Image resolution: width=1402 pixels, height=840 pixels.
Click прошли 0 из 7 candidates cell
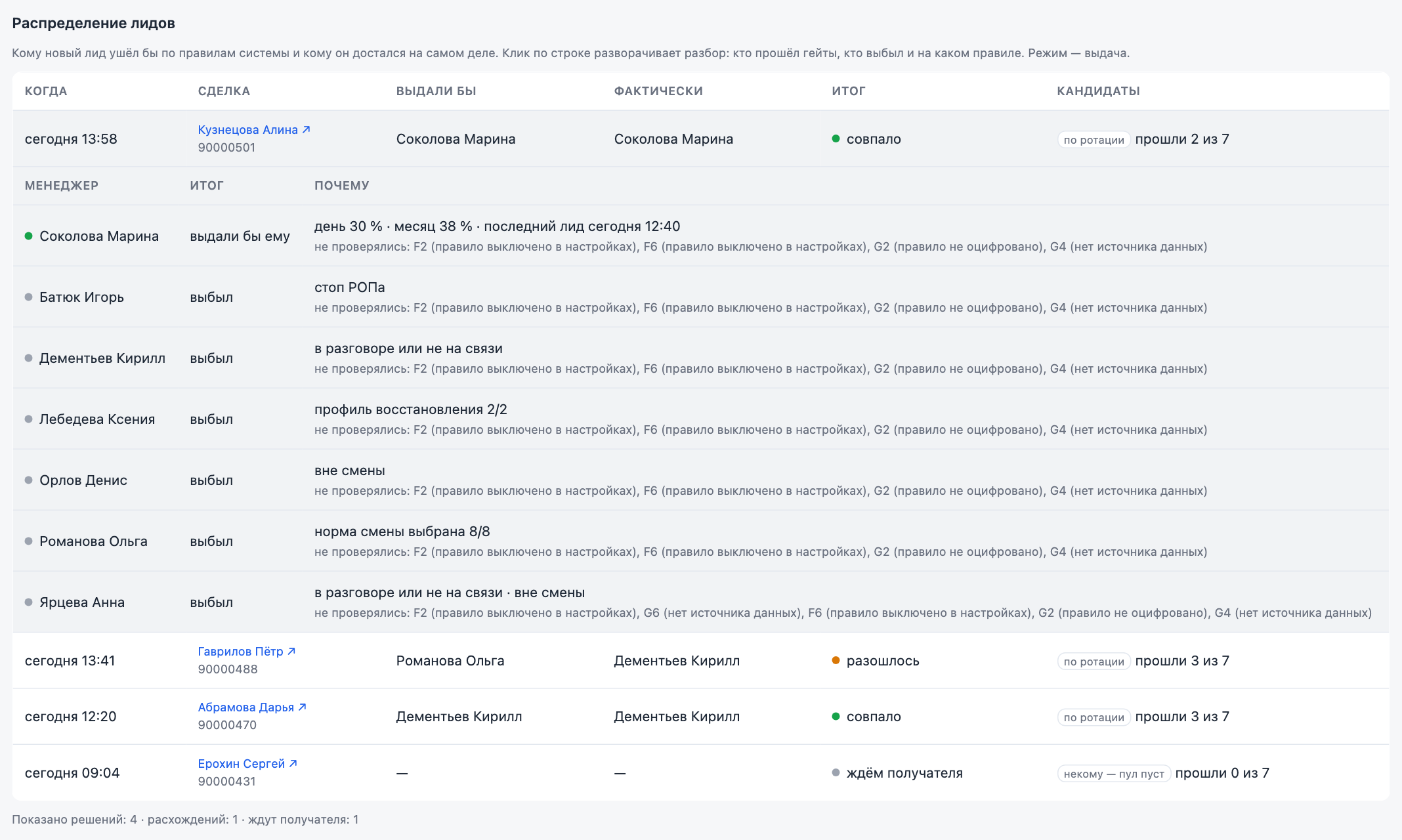tap(1222, 773)
